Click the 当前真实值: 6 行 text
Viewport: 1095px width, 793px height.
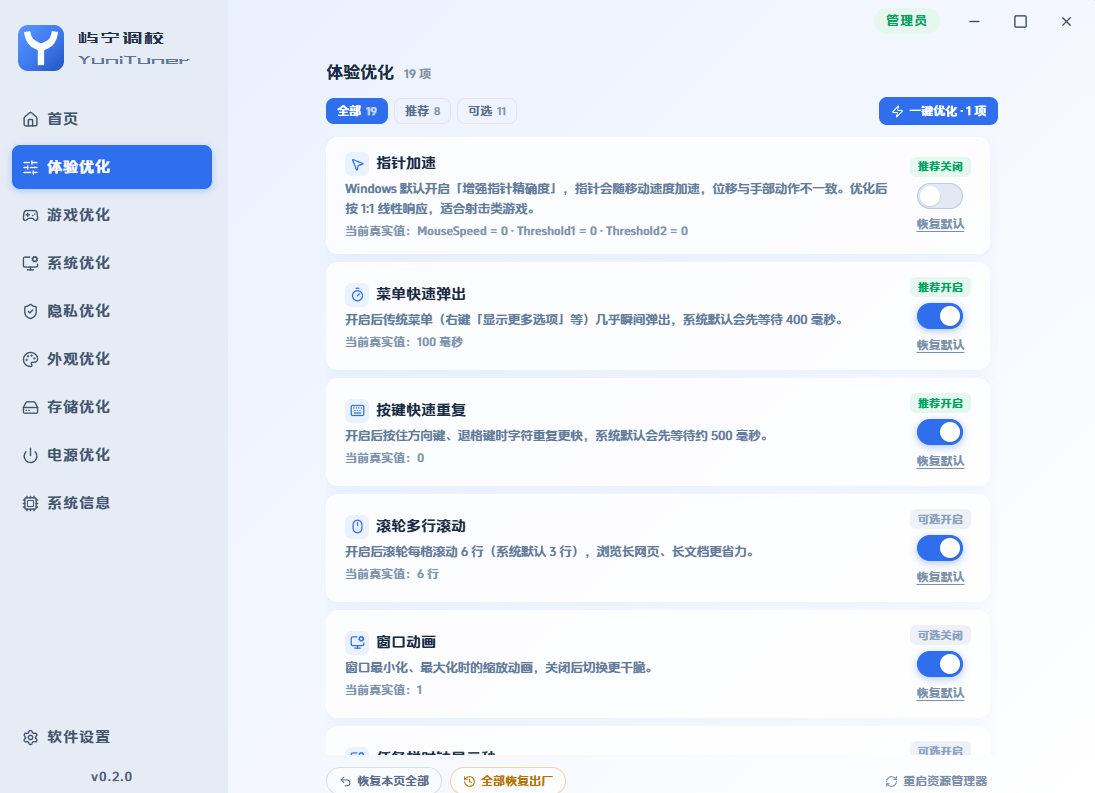tap(392, 574)
